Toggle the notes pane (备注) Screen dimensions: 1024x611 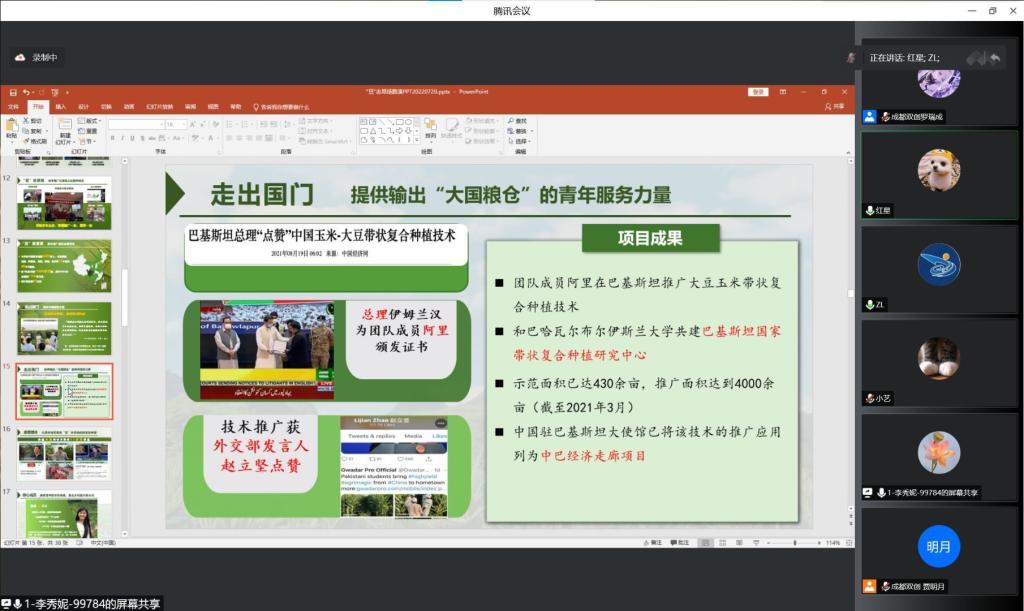click(655, 543)
